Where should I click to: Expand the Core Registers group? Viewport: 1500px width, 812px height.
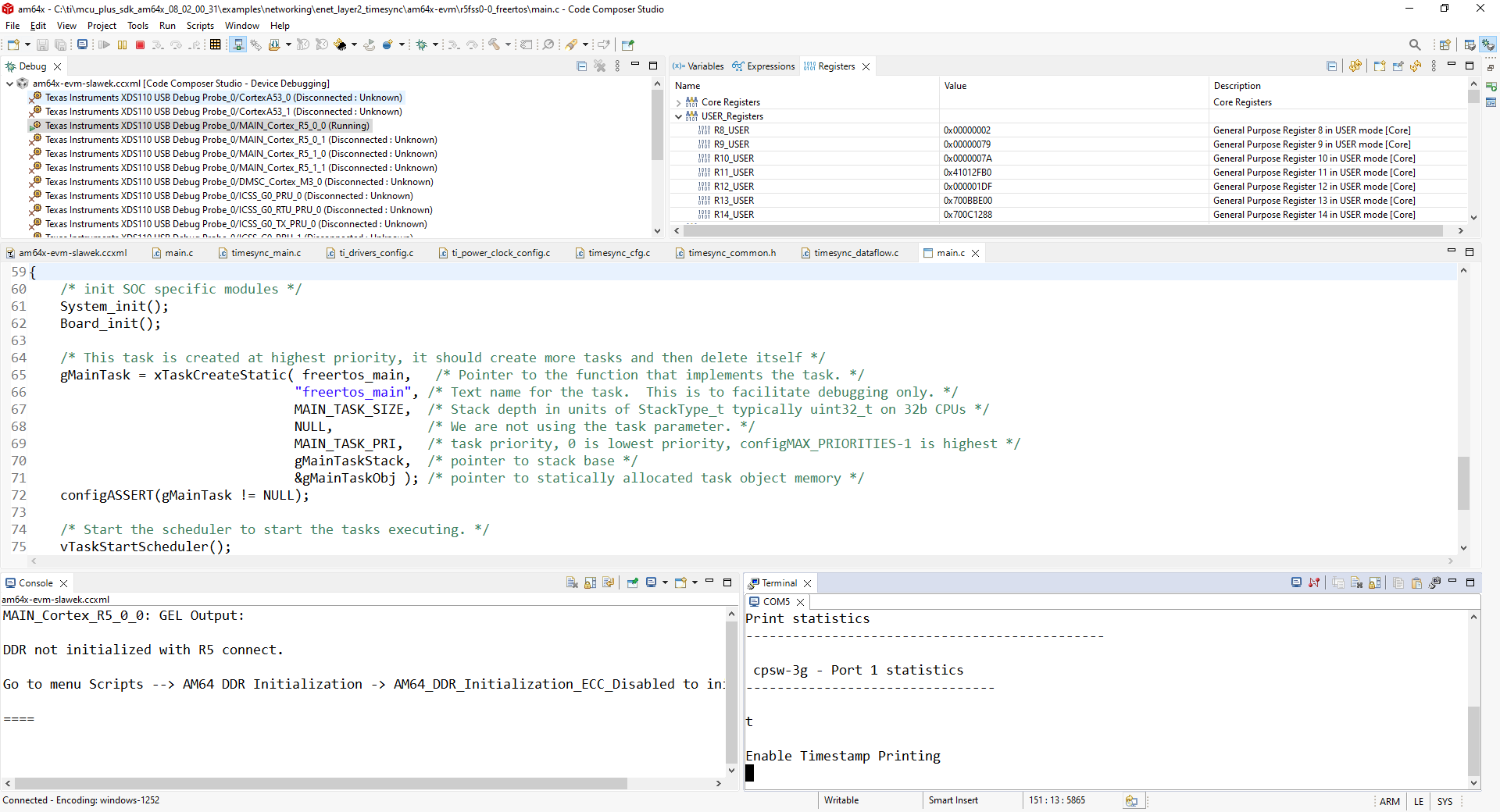678,102
